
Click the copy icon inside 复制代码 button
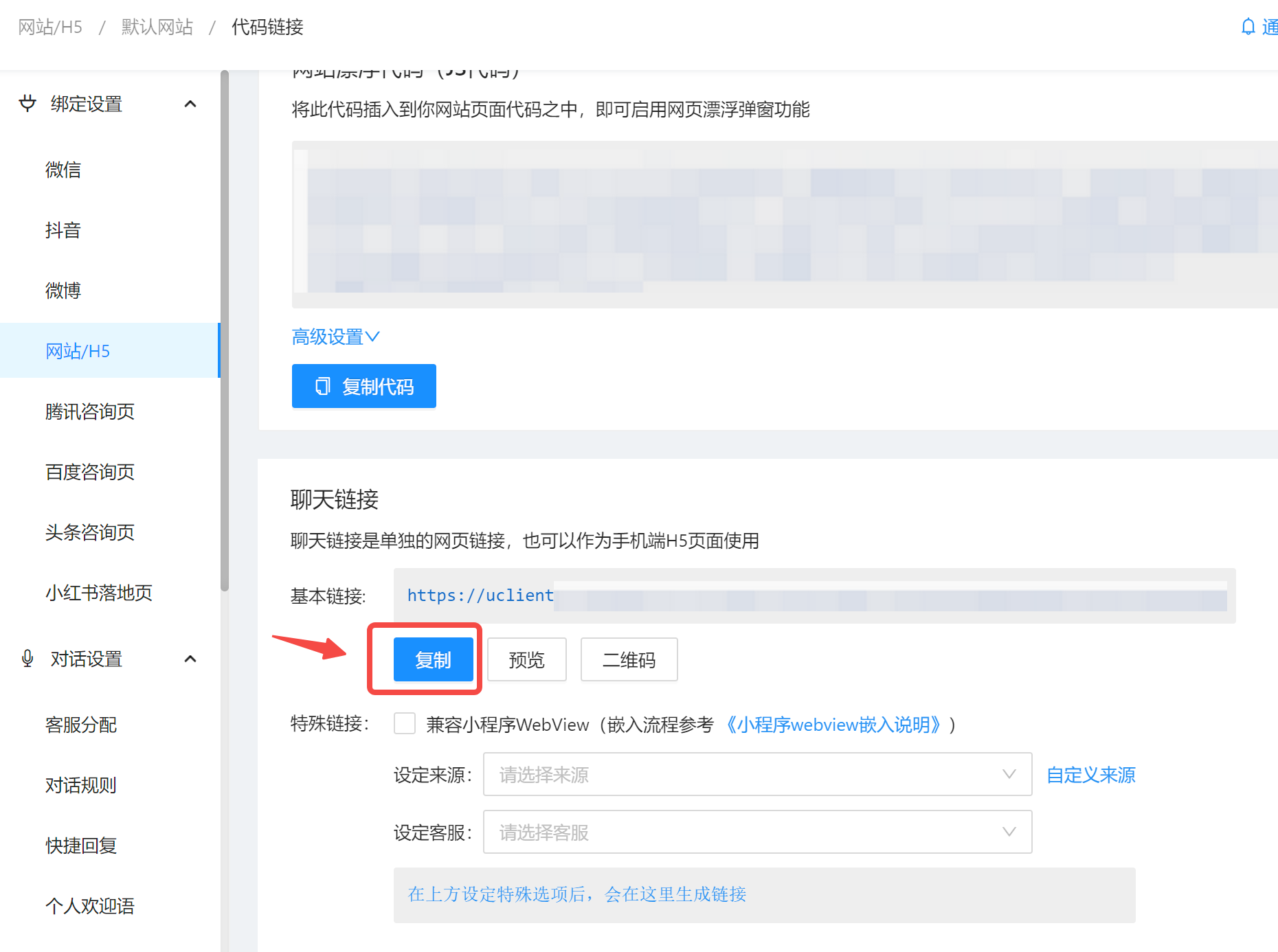322,386
